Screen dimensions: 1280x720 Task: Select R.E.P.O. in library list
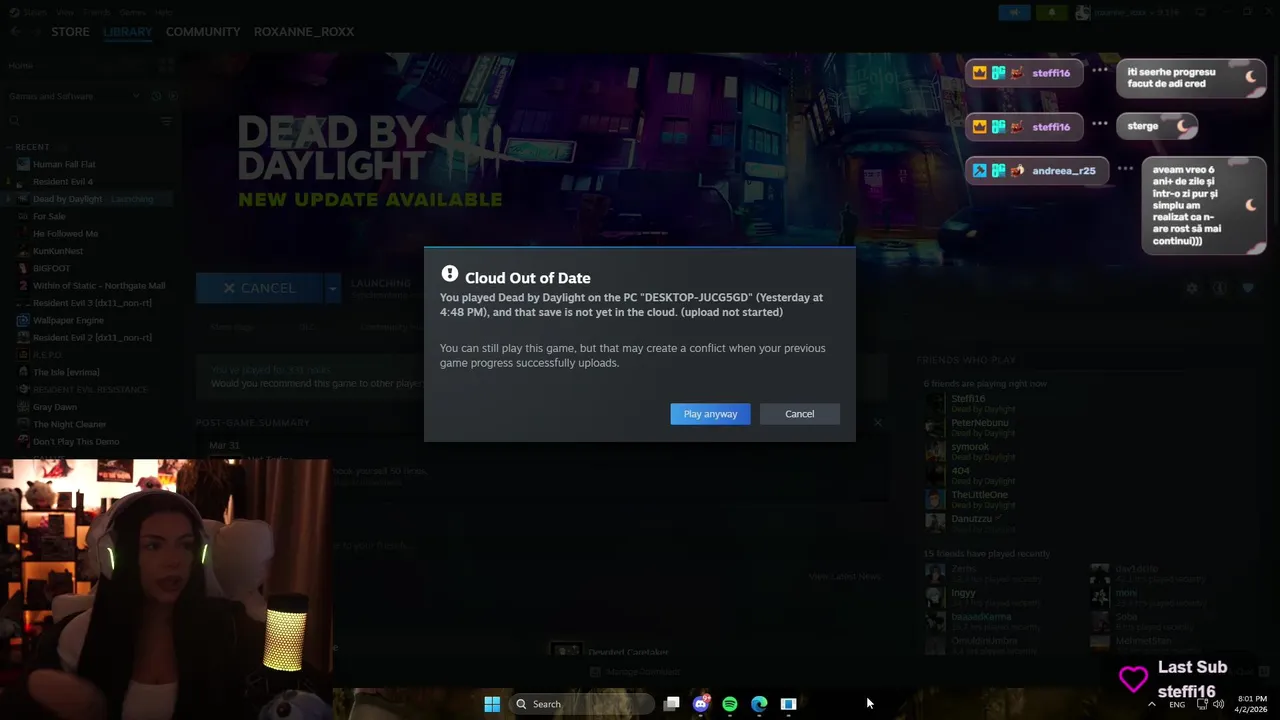(x=47, y=355)
